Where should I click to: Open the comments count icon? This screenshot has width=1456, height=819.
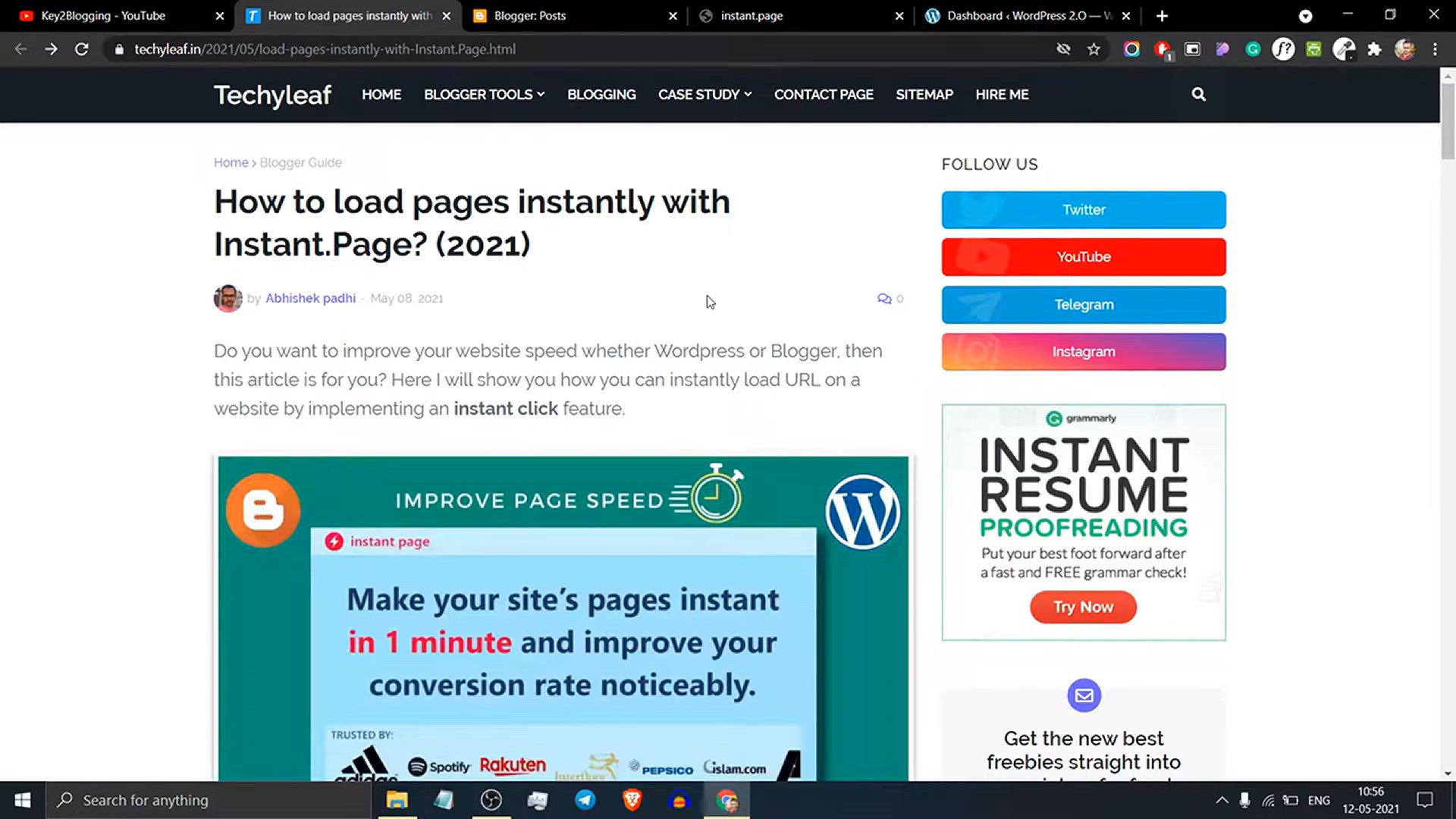click(x=884, y=299)
